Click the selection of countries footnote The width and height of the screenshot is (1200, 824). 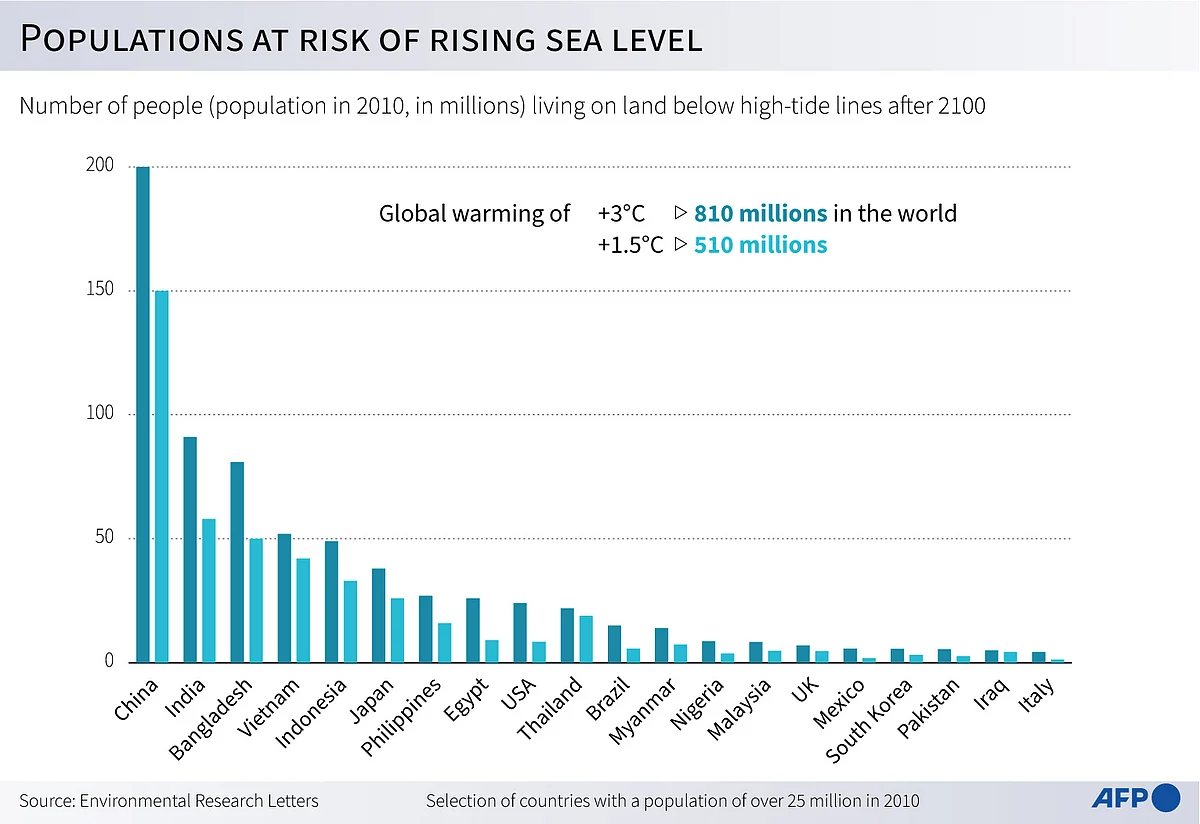[x=673, y=801]
